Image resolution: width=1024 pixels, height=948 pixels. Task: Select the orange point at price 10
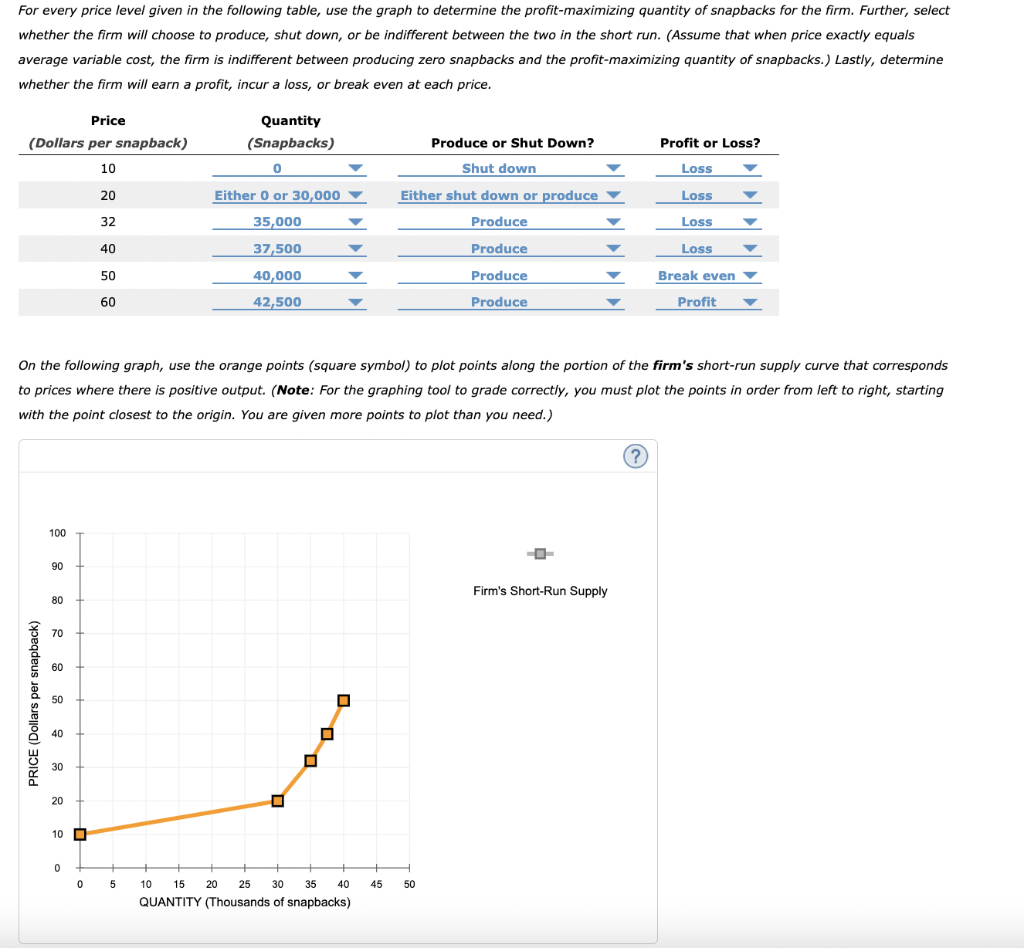point(80,833)
